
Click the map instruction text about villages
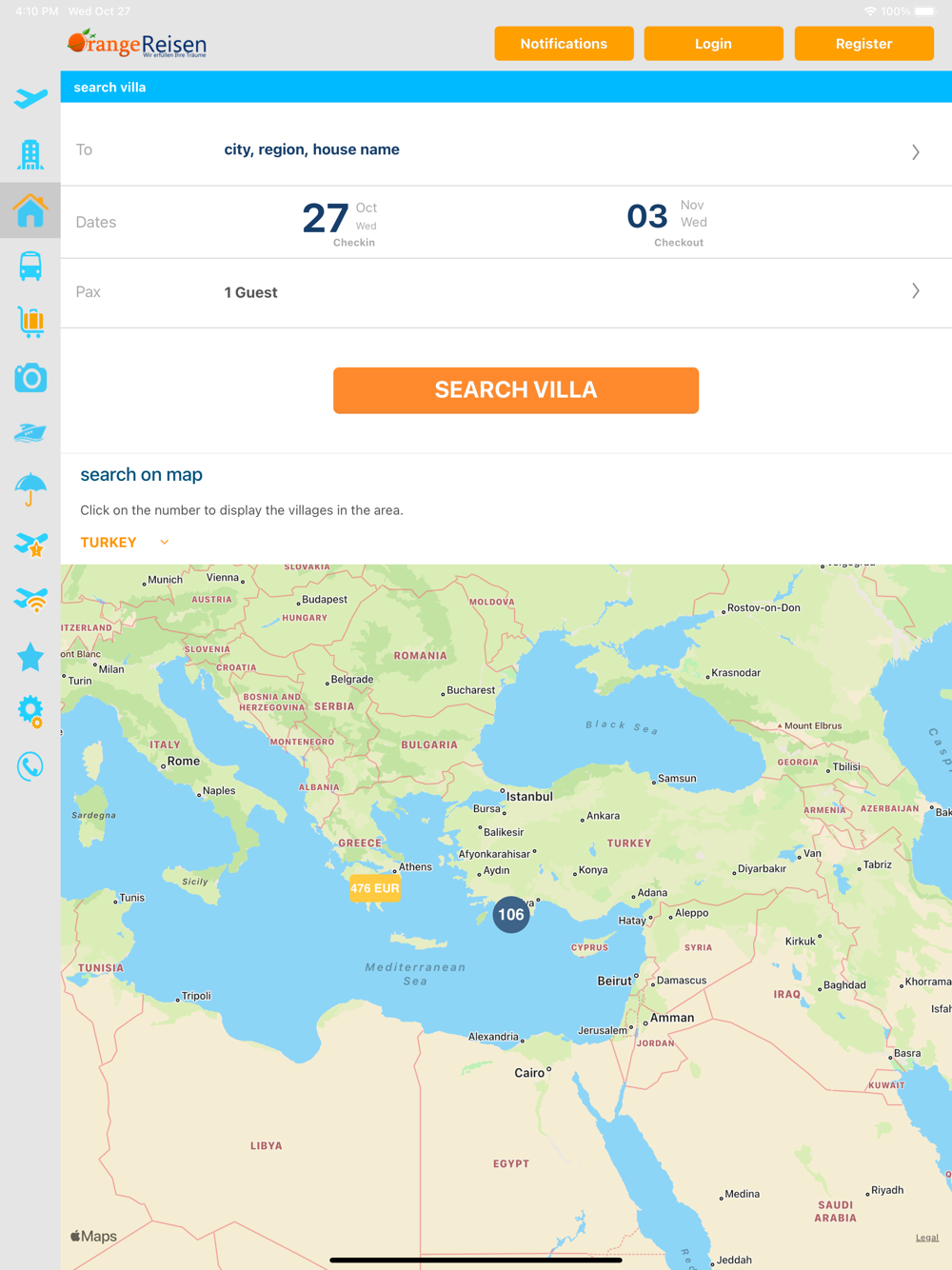point(242,510)
